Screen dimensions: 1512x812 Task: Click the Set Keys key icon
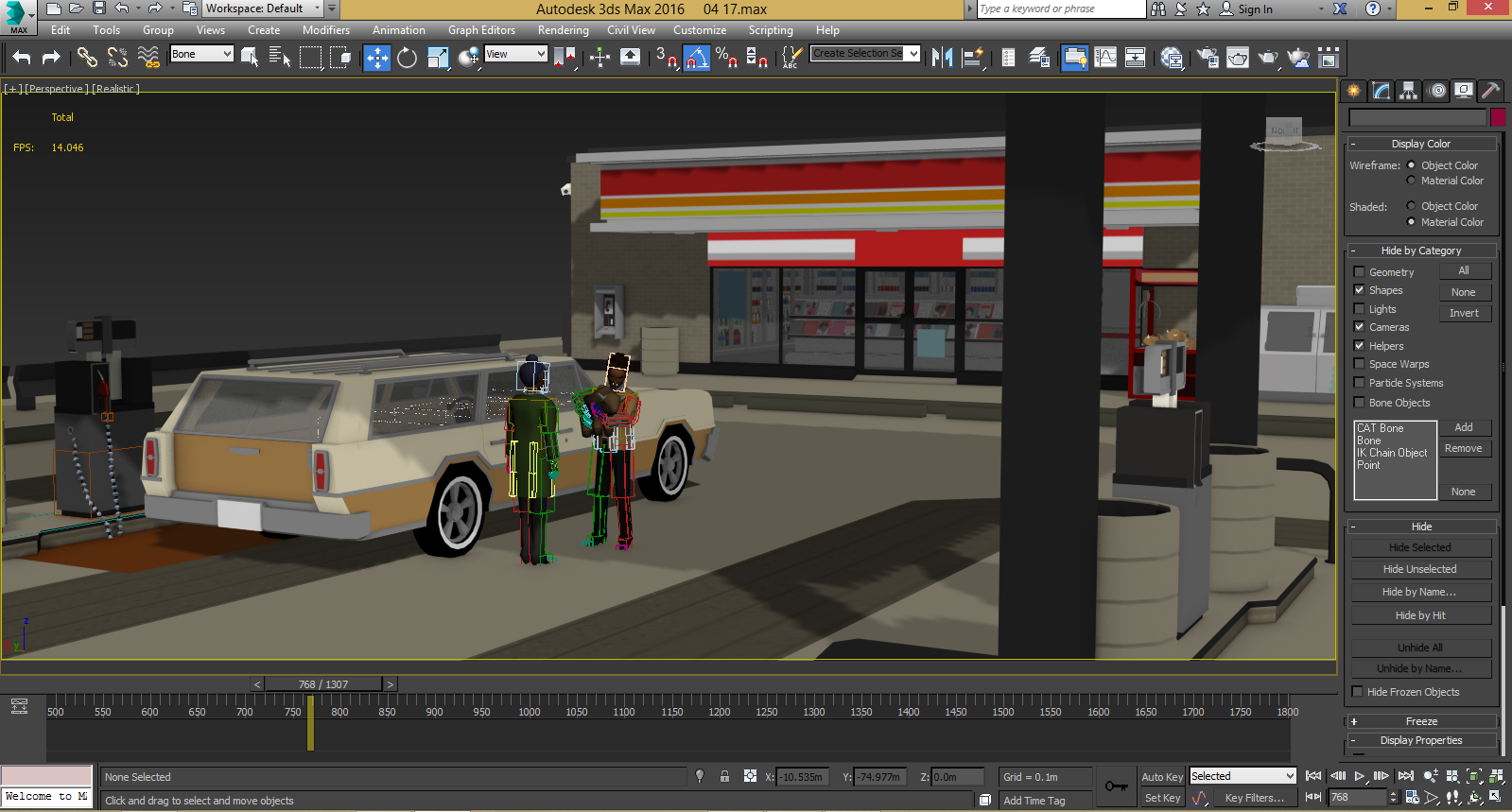pos(1116,786)
